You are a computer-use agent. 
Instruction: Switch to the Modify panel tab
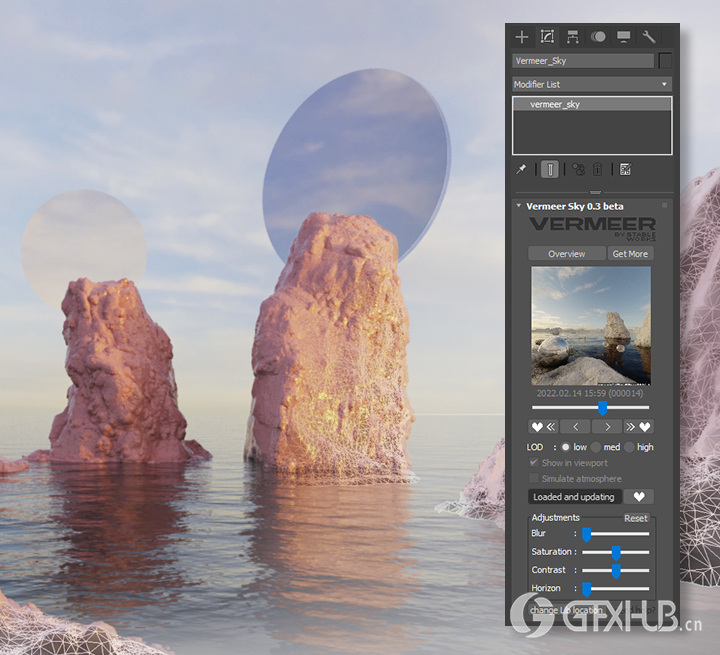[547, 37]
